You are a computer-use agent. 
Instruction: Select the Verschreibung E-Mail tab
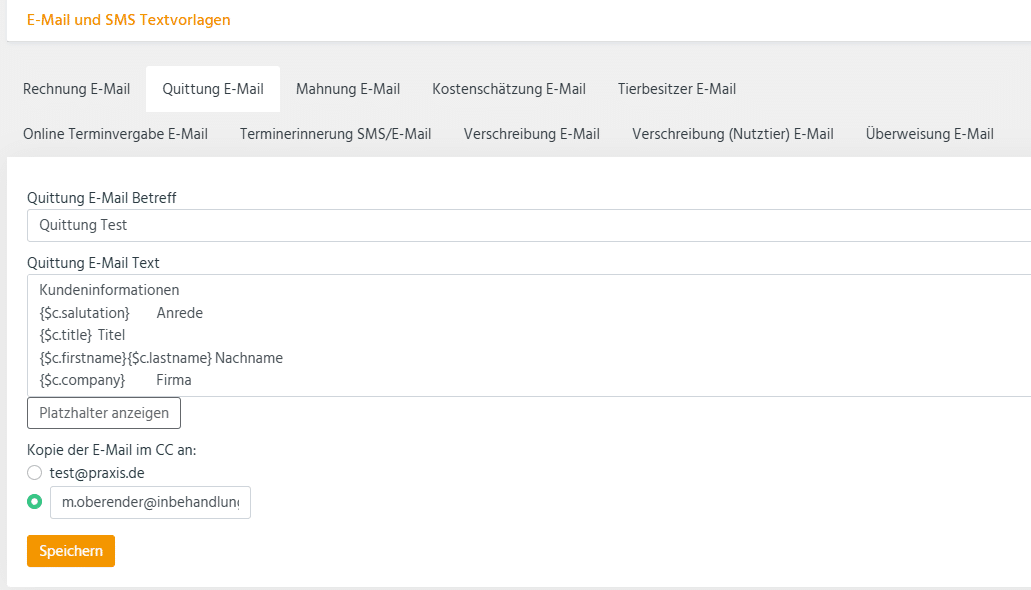point(532,134)
